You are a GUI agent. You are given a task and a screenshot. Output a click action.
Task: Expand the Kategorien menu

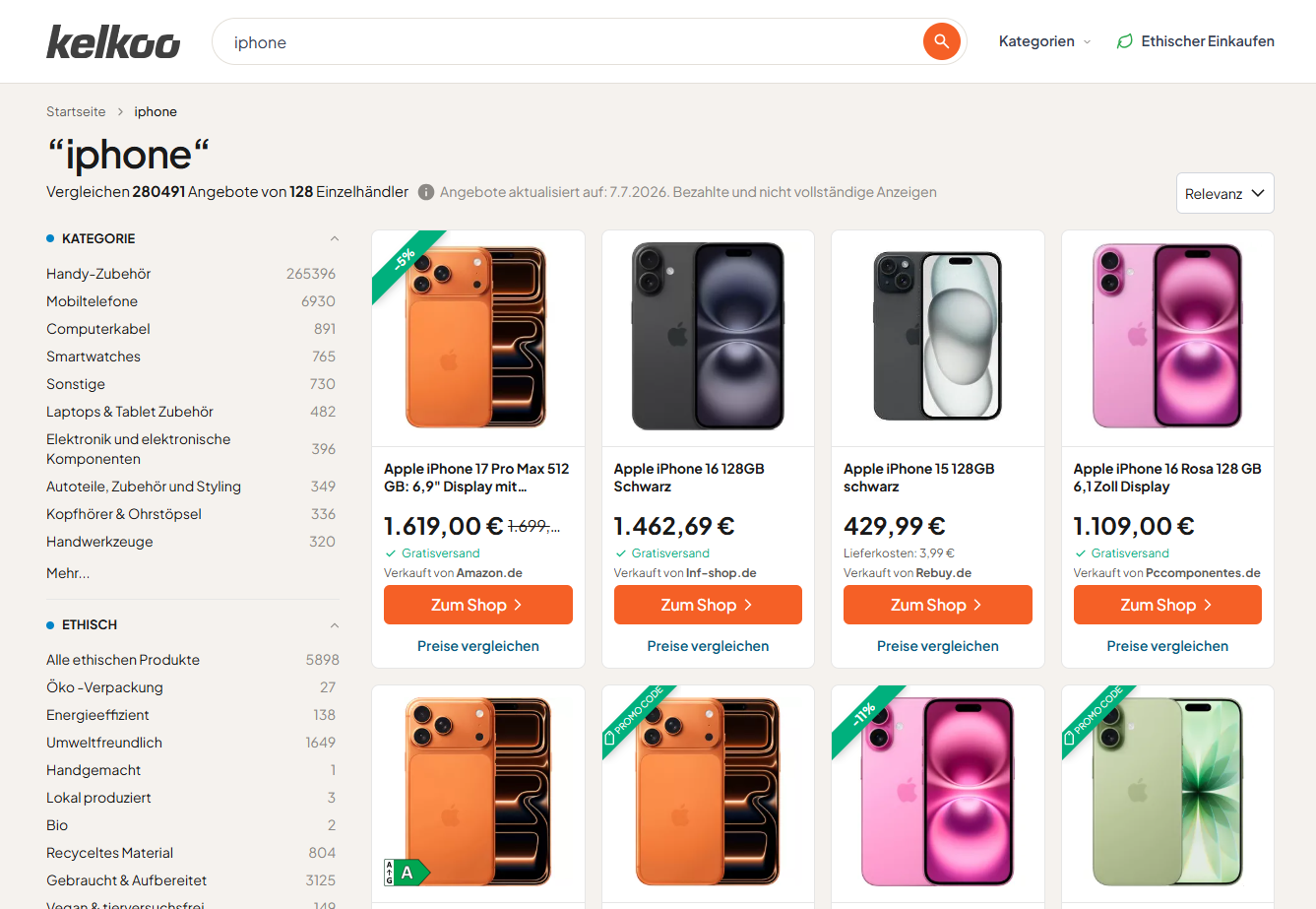coord(1044,41)
